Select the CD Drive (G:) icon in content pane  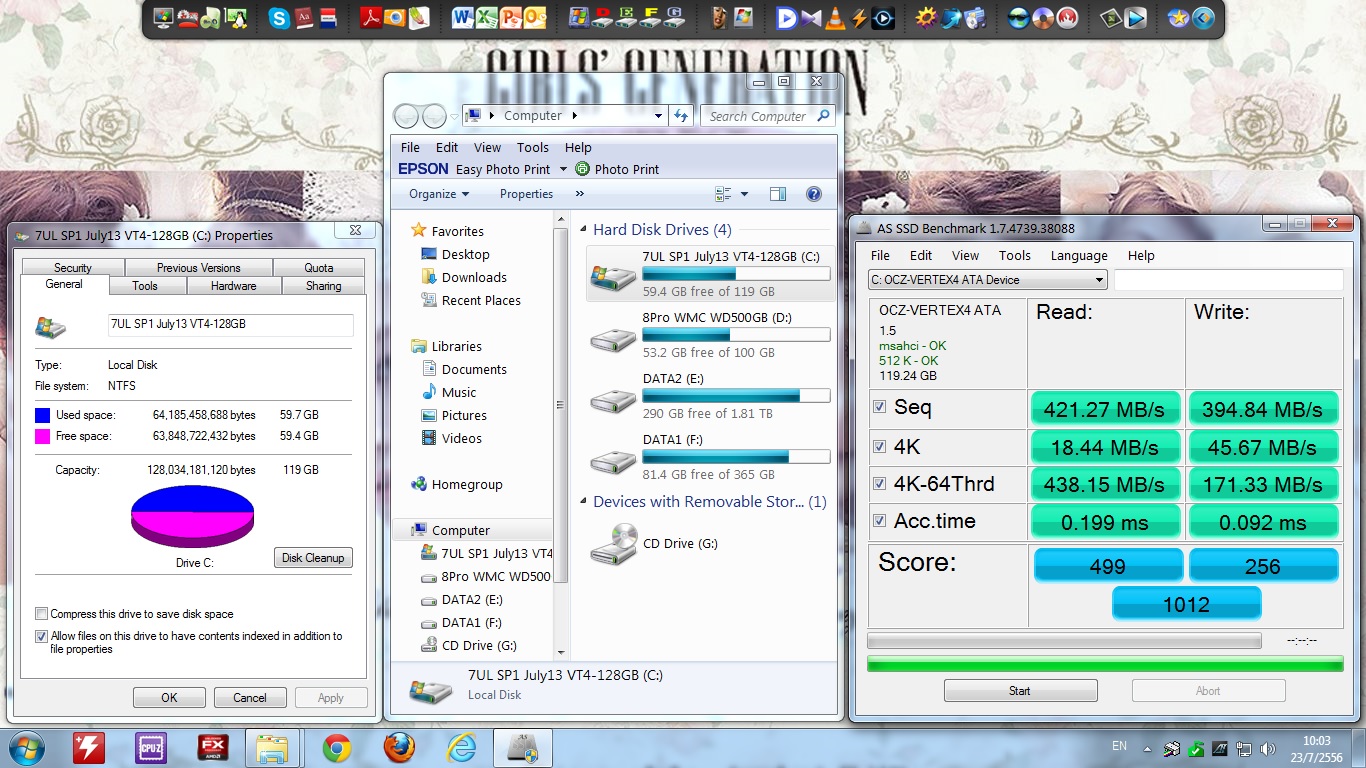[x=613, y=544]
